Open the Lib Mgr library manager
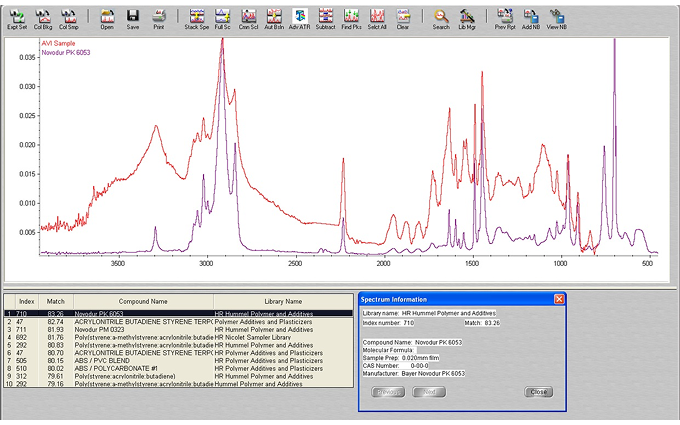680x425 pixels. tap(466, 18)
